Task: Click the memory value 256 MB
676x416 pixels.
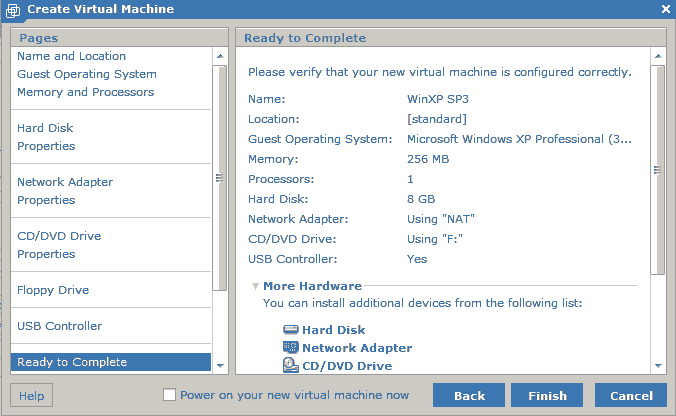Action: pos(428,159)
